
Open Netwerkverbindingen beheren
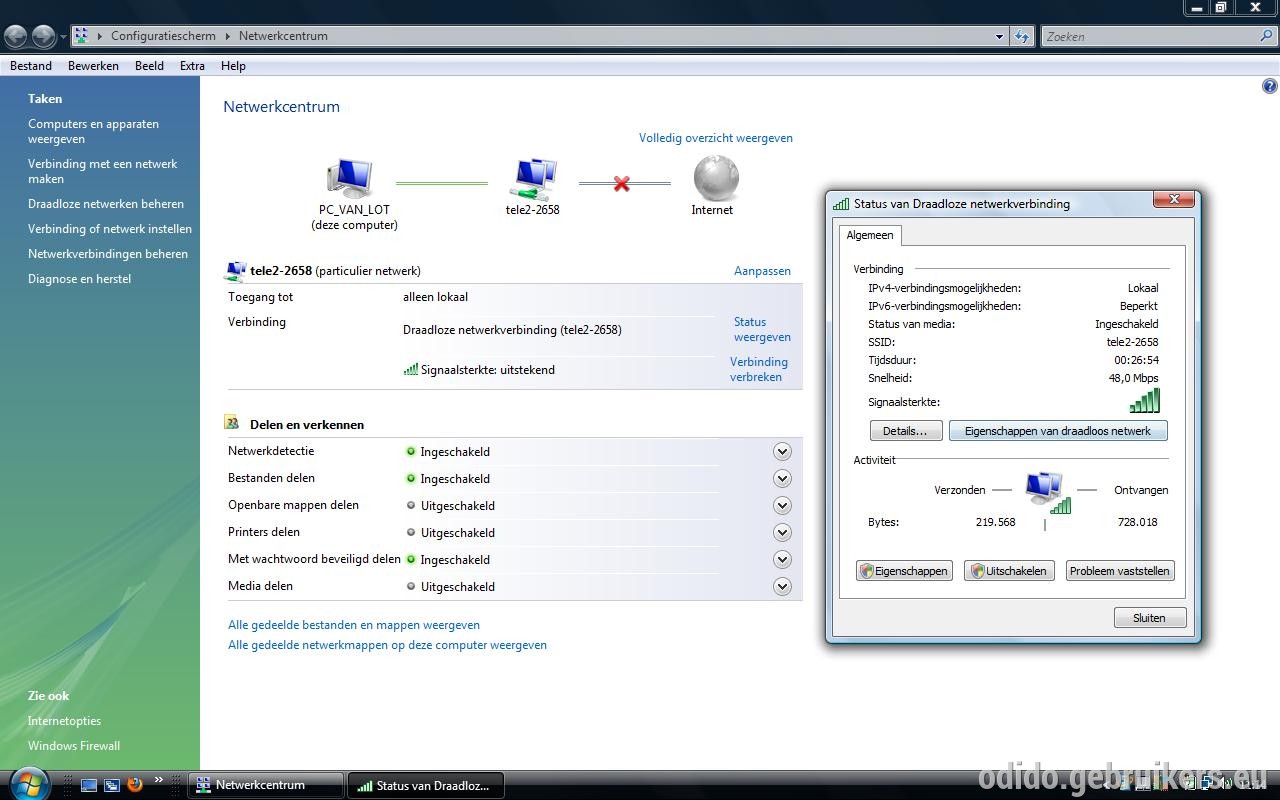[108, 254]
